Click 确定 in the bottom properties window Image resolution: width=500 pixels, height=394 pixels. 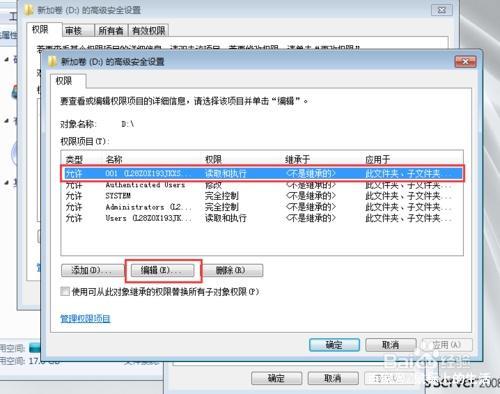click(276, 378)
